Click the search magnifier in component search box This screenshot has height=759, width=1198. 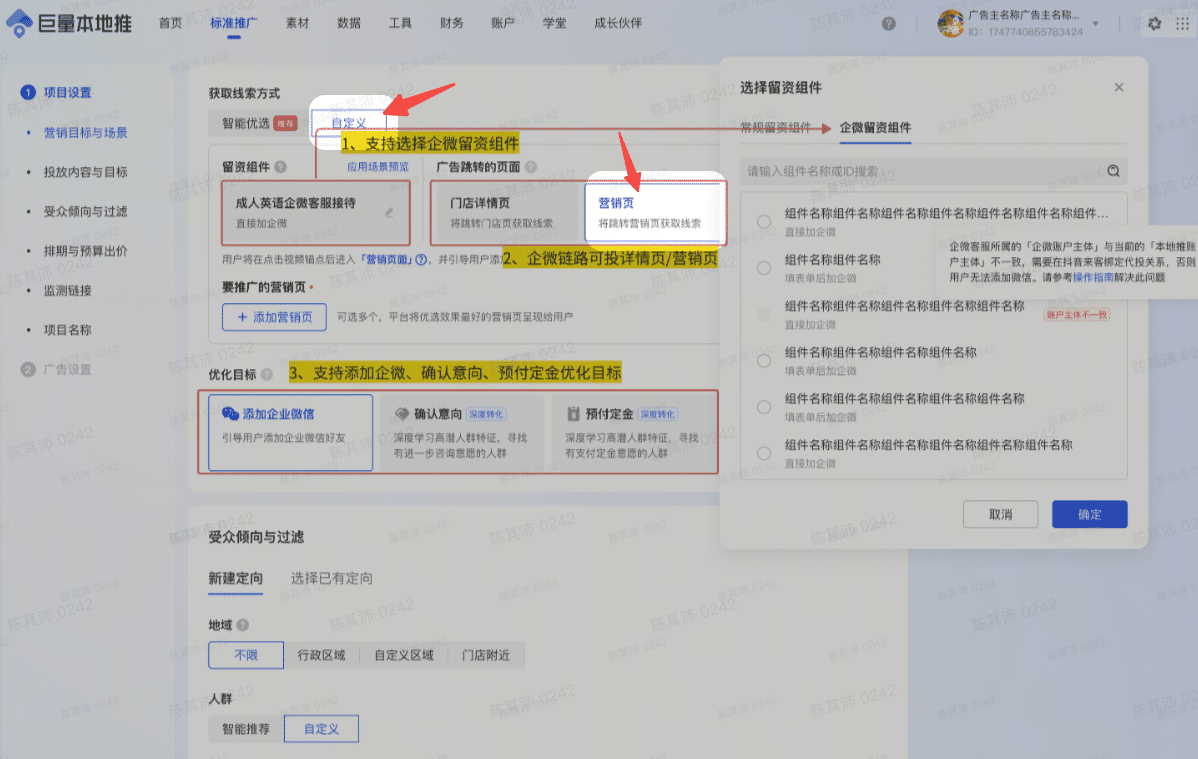(1113, 171)
